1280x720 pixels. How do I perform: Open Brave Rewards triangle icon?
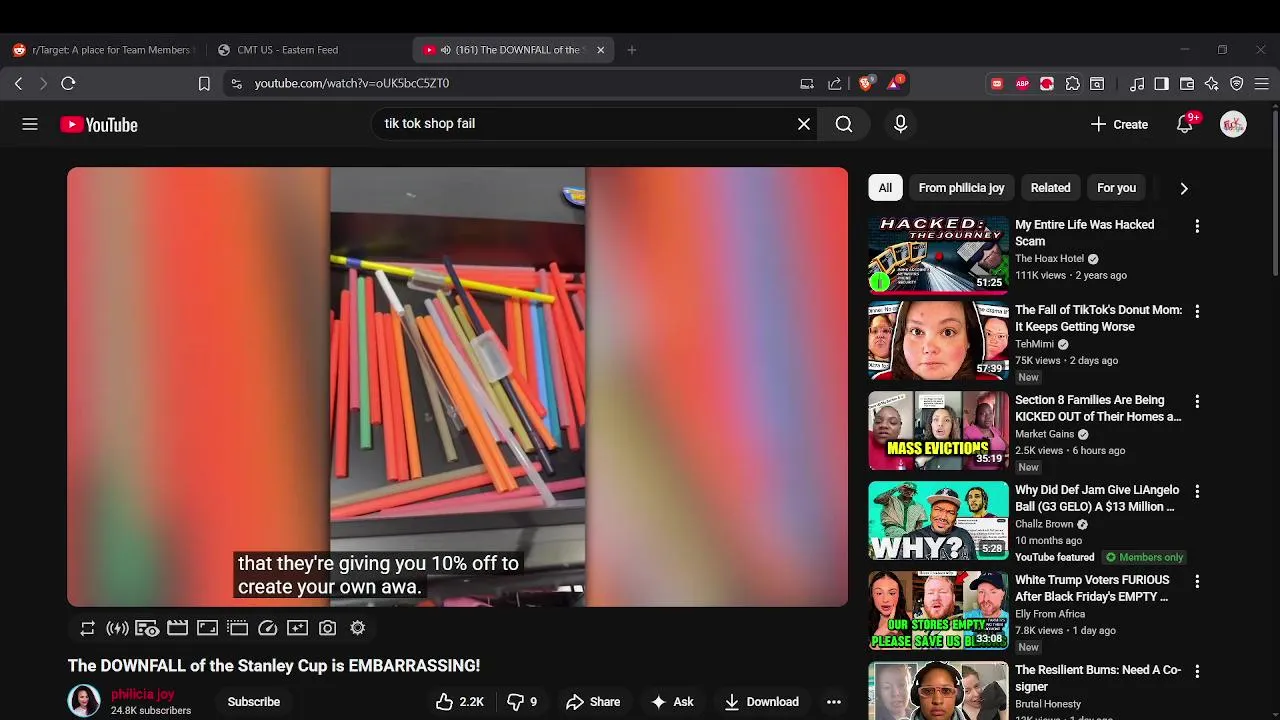(x=894, y=83)
